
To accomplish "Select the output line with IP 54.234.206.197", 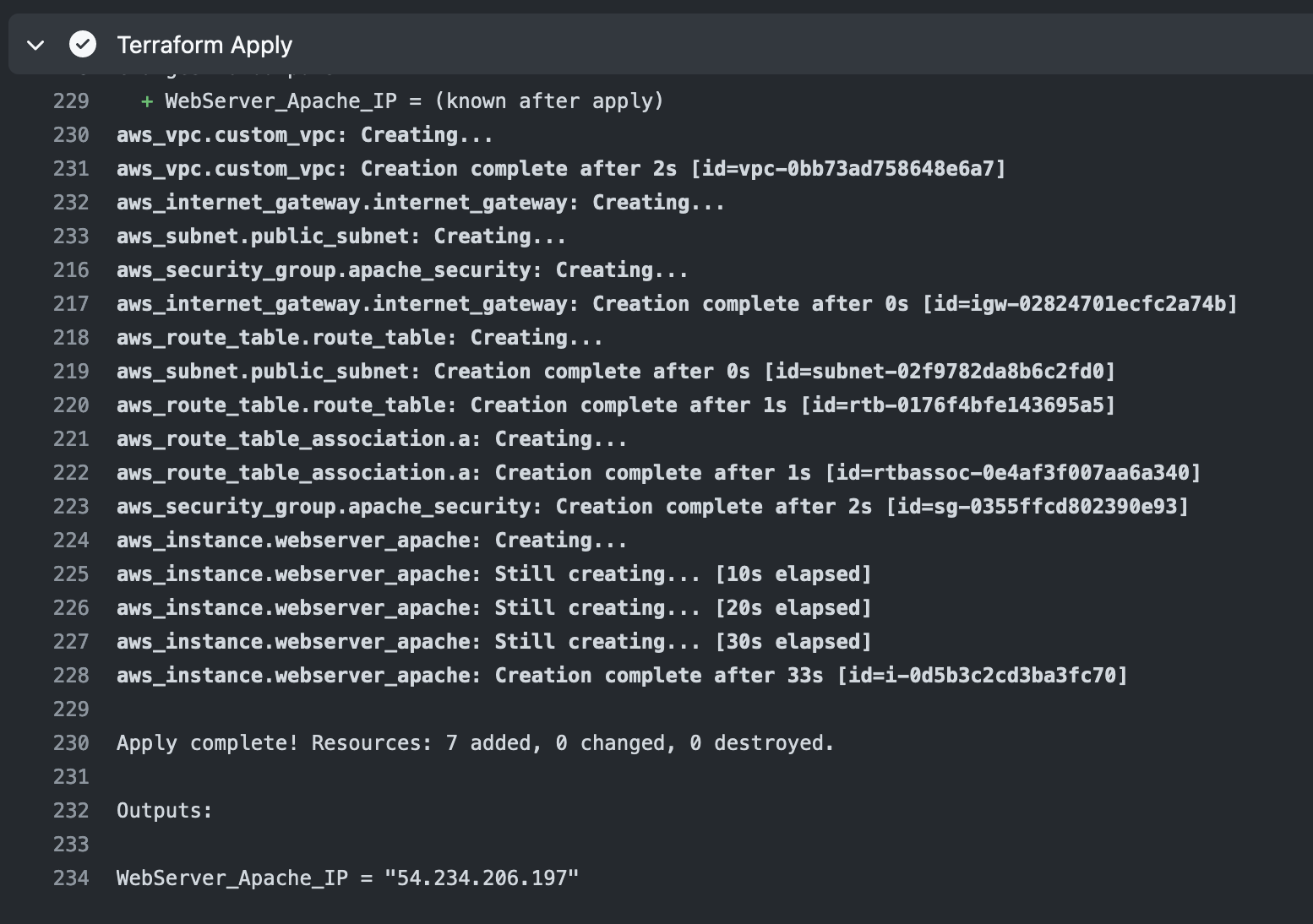I will 348,878.
